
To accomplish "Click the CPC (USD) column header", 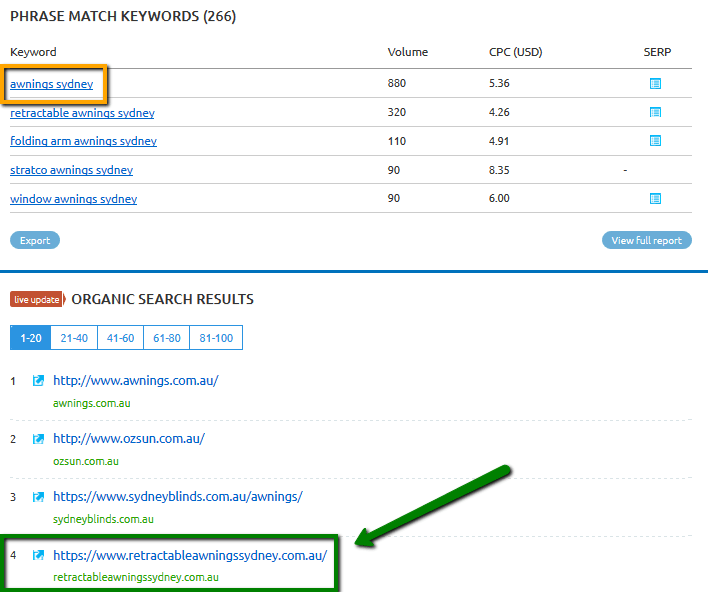I will click(x=516, y=52).
